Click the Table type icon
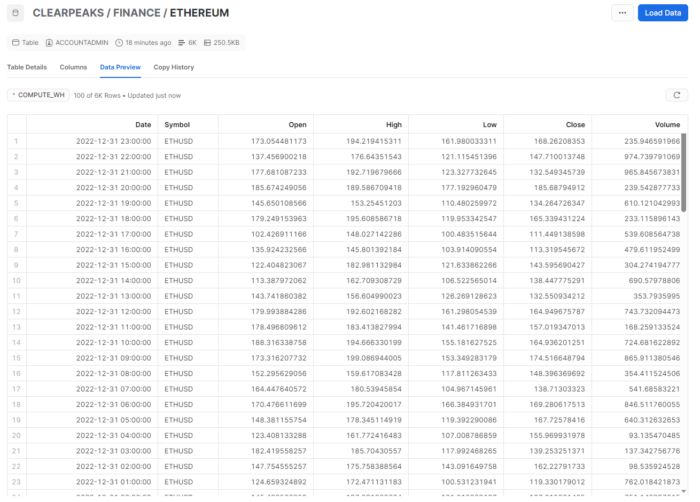700x502 pixels. [16, 42]
